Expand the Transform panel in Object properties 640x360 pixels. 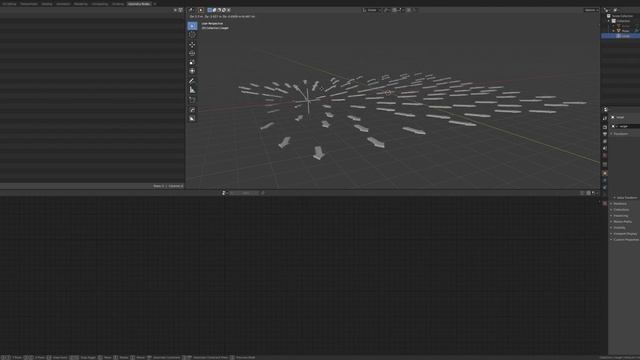coord(620,134)
